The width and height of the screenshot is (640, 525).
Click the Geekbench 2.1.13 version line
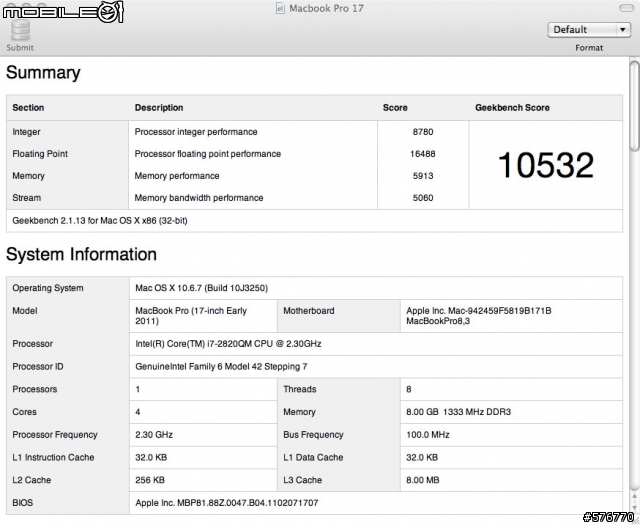coord(100,221)
